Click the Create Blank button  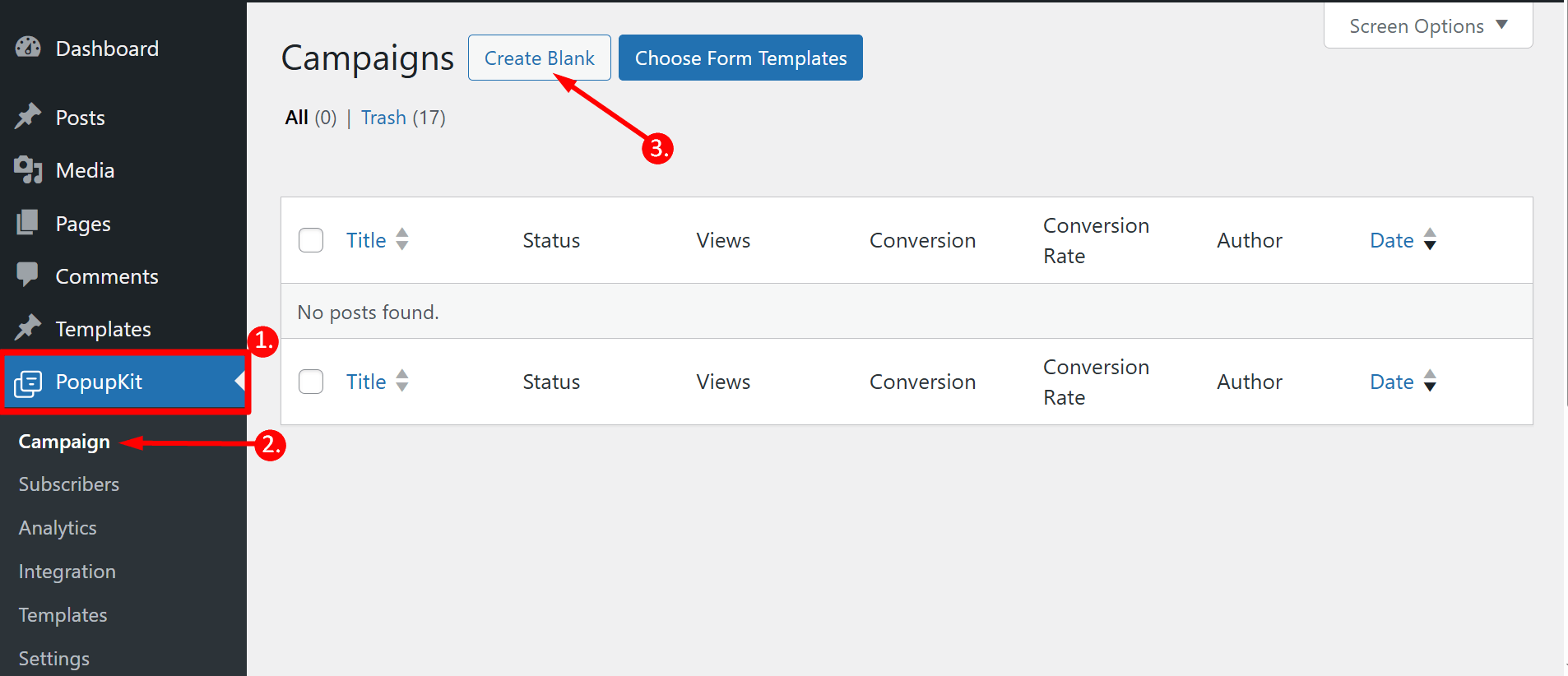(x=539, y=58)
